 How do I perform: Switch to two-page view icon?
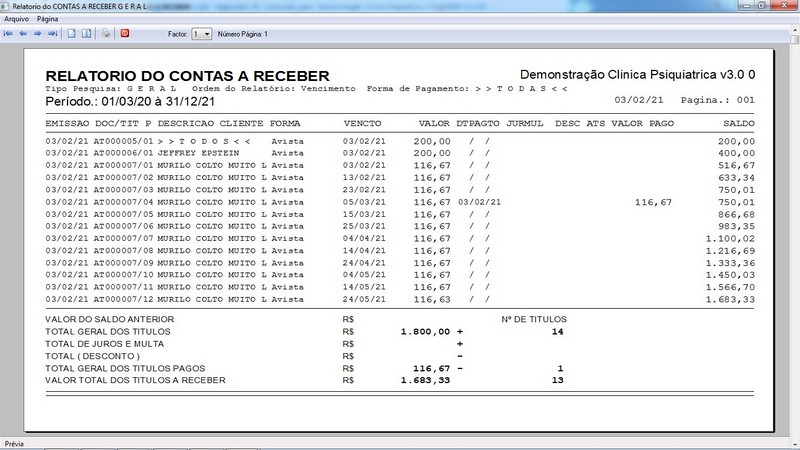(x=87, y=34)
